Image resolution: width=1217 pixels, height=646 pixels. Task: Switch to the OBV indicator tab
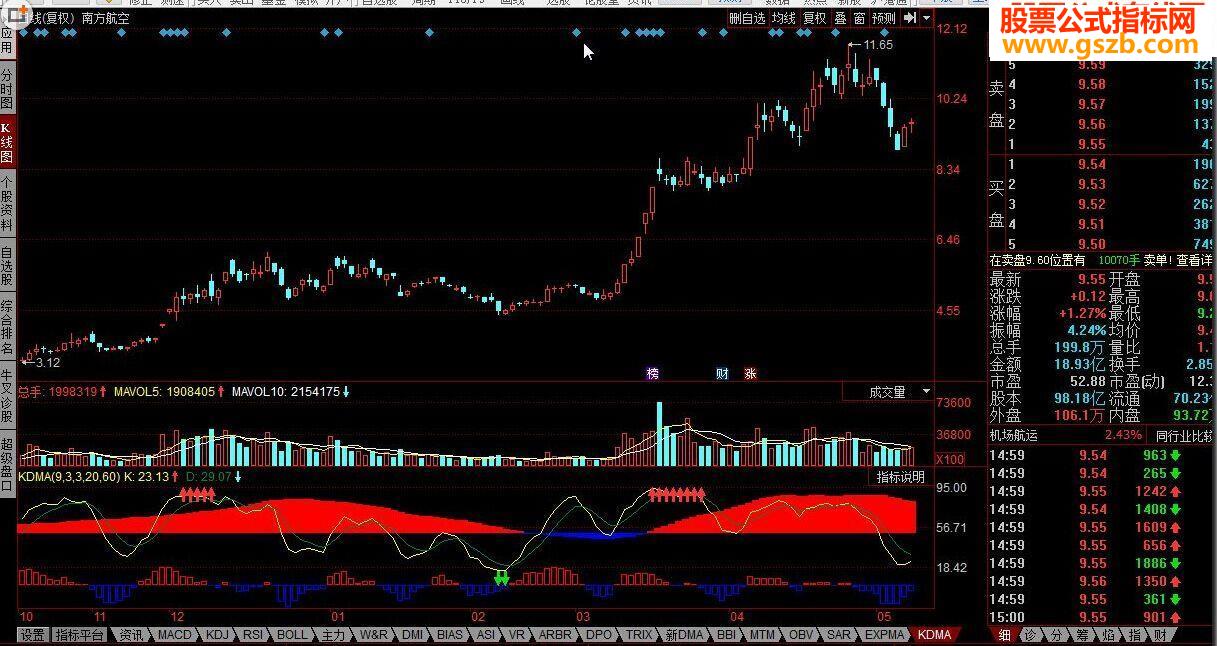click(802, 635)
